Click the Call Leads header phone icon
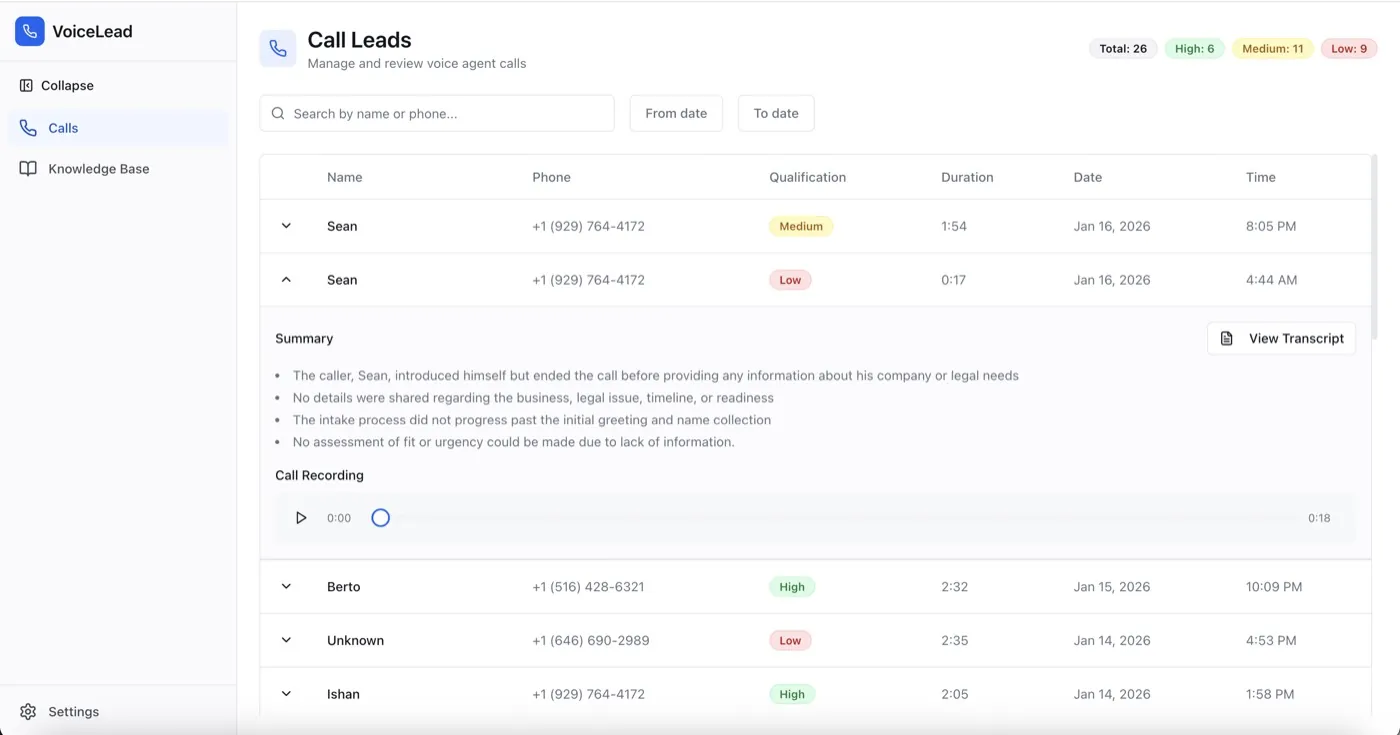 coord(278,49)
